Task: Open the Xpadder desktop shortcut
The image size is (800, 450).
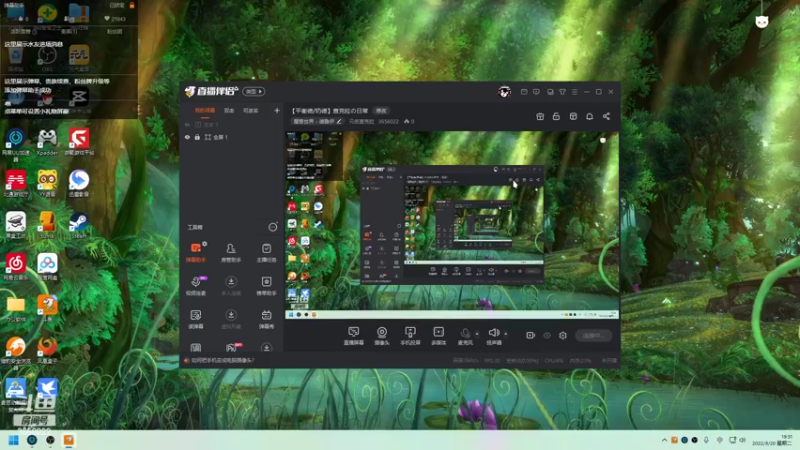Action: tap(47, 142)
